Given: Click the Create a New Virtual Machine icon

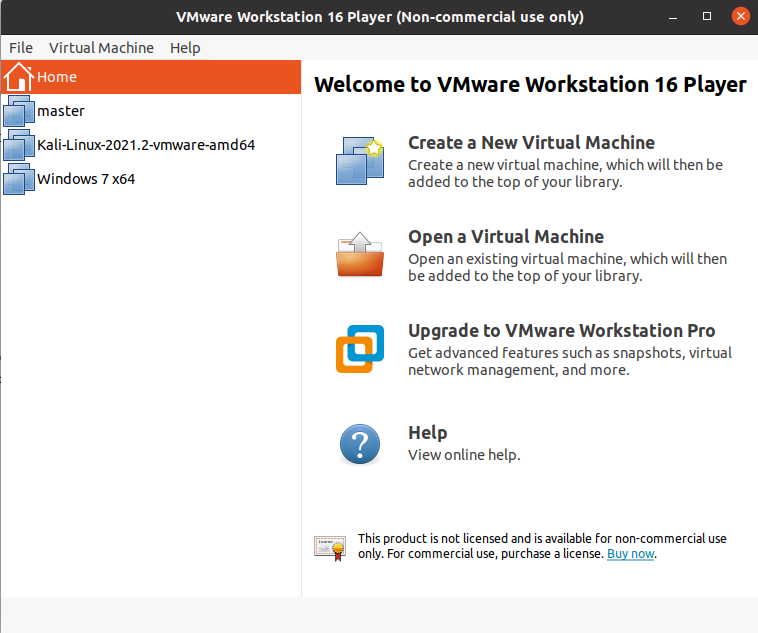Looking at the screenshot, I should click(359, 160).
